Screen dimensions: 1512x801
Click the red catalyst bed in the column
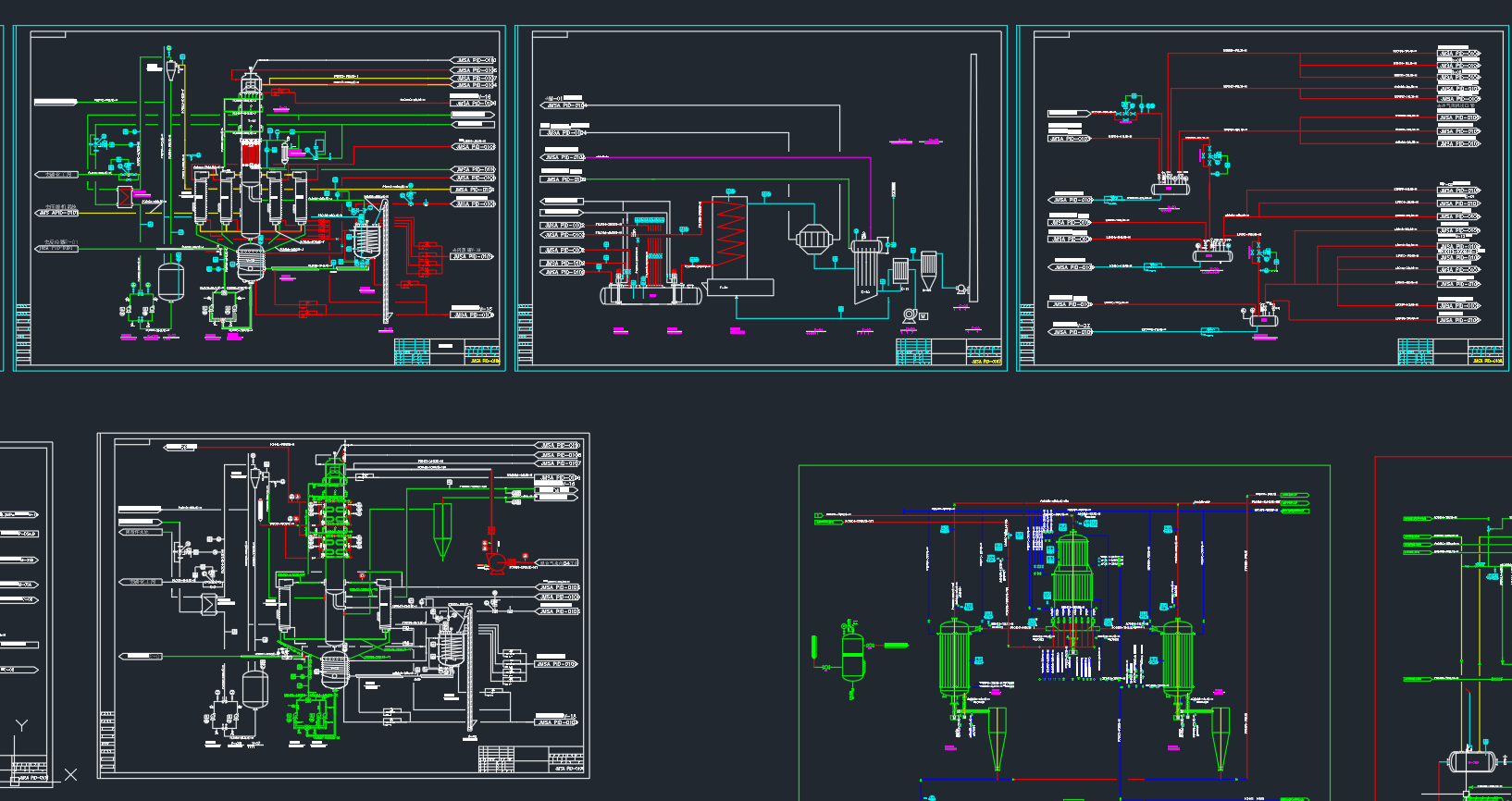tap(251, 151)
